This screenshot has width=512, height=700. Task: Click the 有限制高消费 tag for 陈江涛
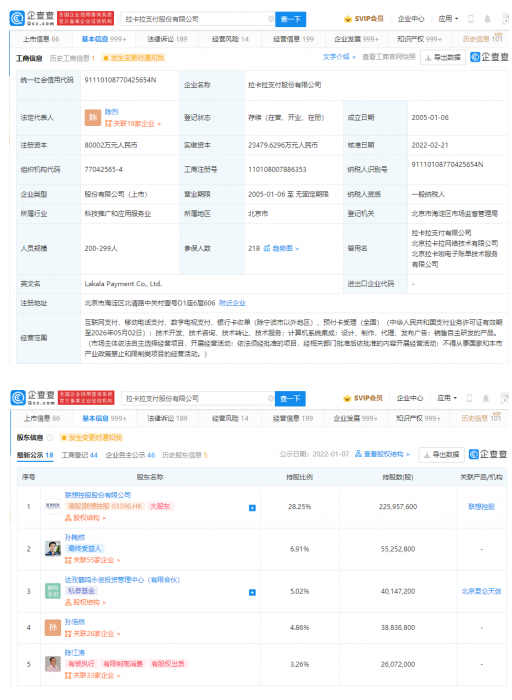(123, 664)
